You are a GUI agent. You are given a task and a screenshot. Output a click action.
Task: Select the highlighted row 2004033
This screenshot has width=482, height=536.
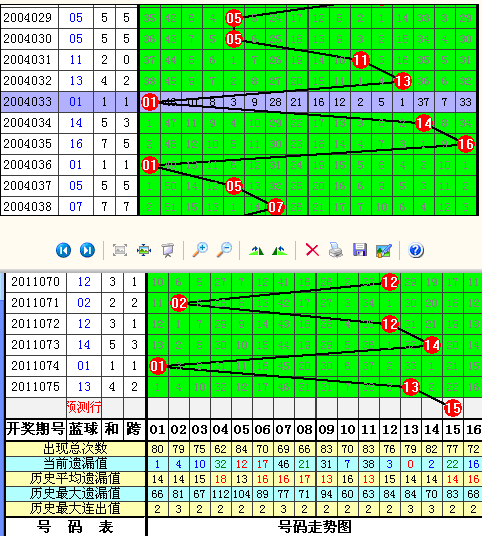[x=239, y=102]
